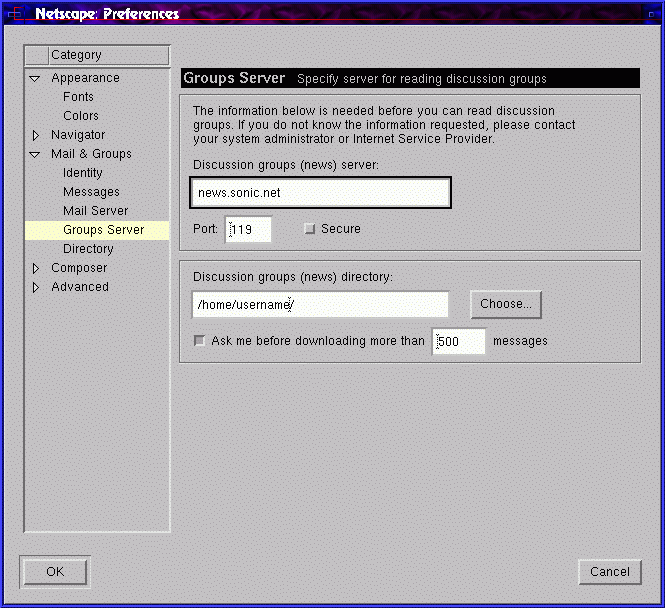Click the Groups Server heading text

click(234, 78)
